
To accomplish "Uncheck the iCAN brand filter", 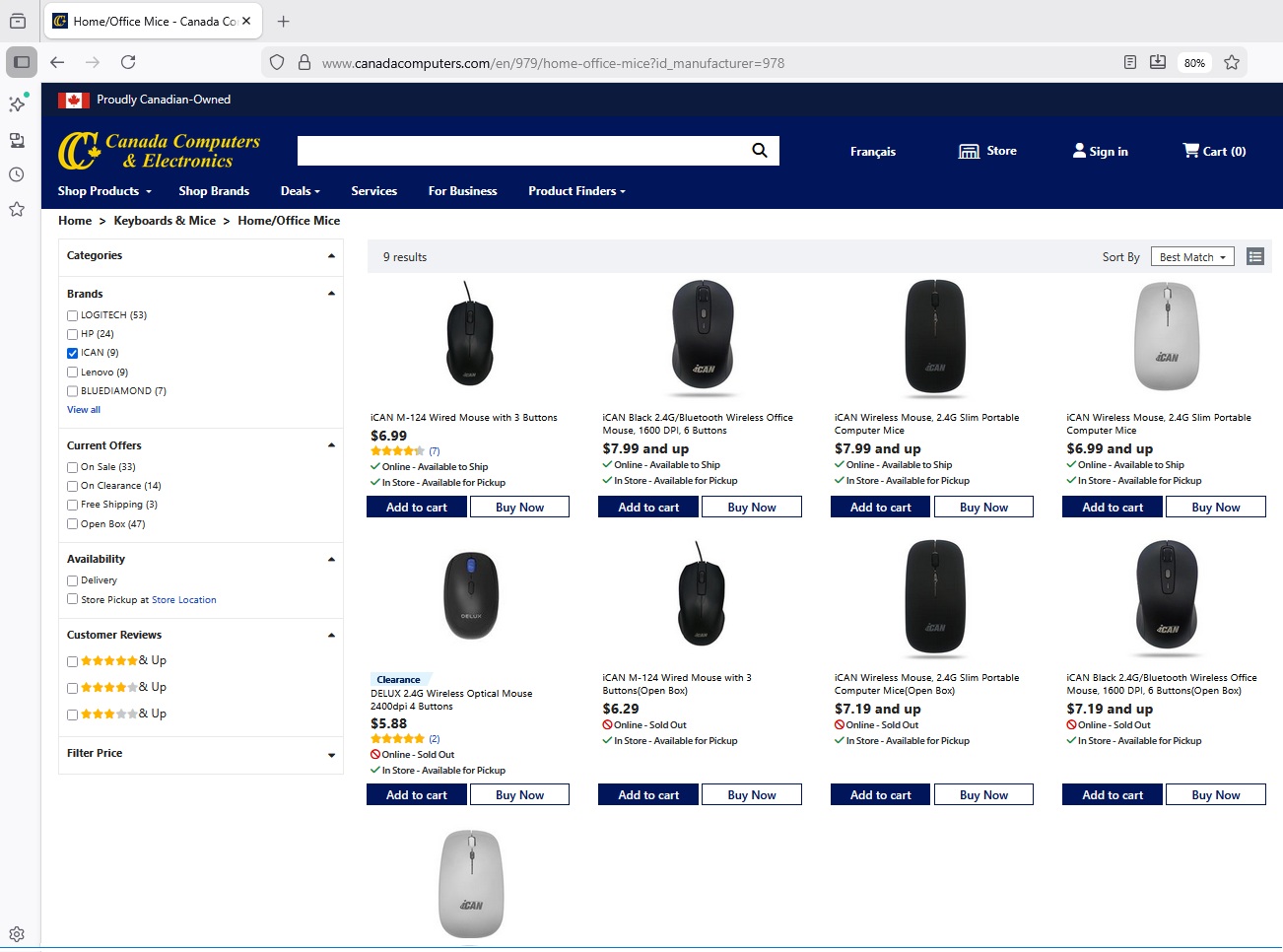I will (x=72, y=353).
